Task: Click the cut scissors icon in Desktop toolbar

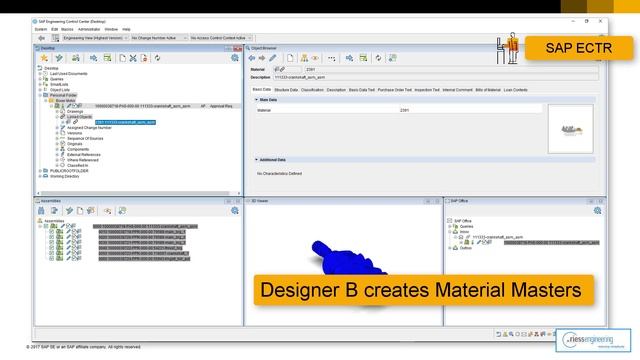Action: (133, 58)
